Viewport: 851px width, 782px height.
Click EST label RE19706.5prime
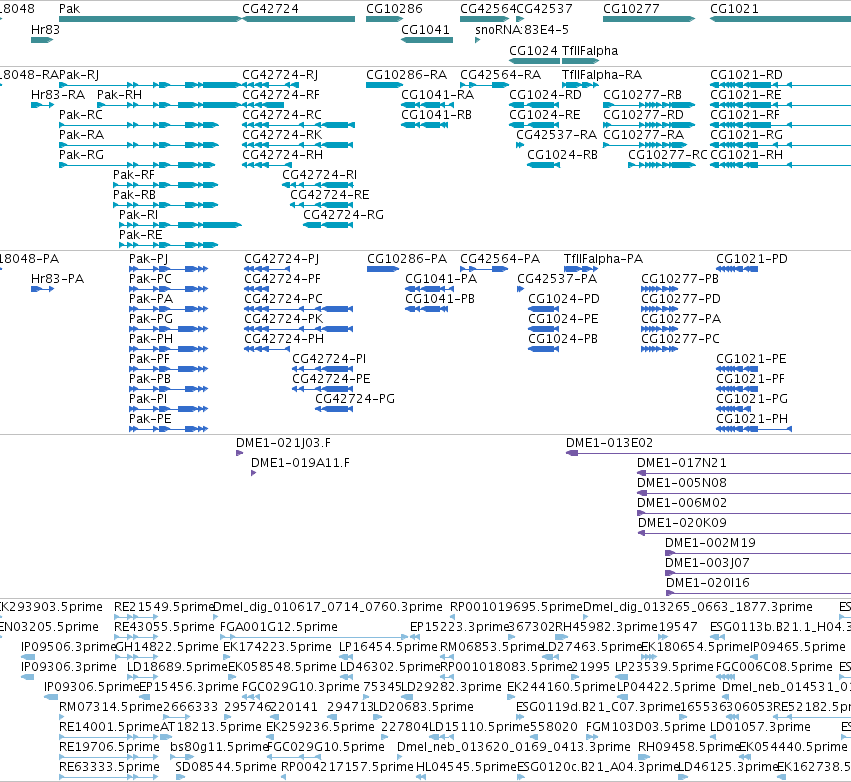pos(109,747)
